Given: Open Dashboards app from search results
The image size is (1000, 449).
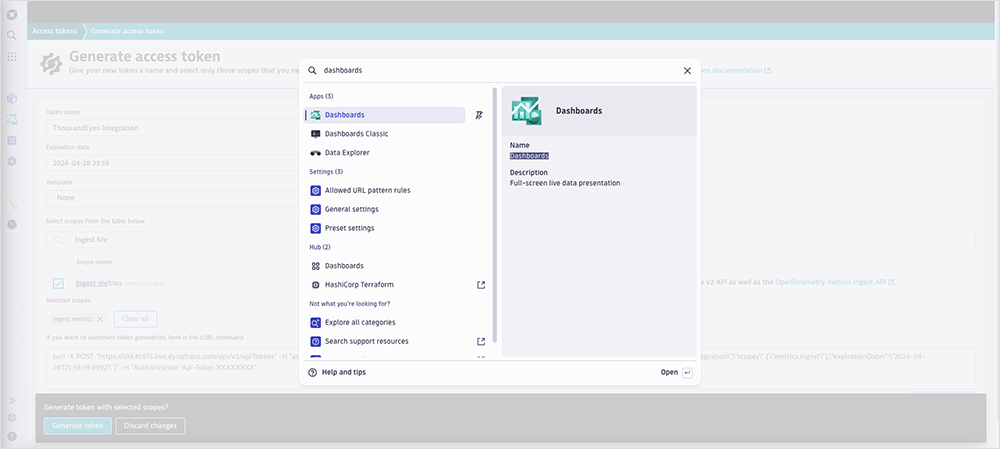Looking at the screenshot, I should (x=345, y=115).
